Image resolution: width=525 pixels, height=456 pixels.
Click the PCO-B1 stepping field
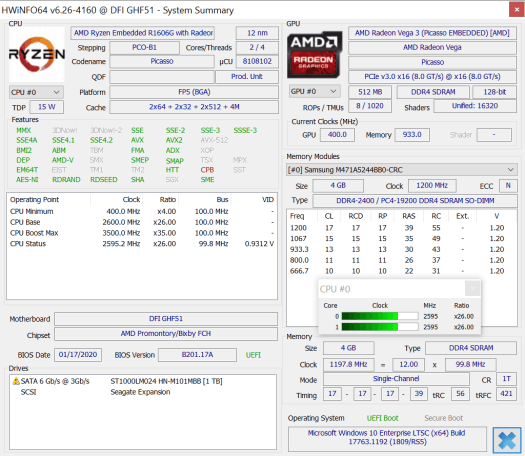tap(144, 48)
